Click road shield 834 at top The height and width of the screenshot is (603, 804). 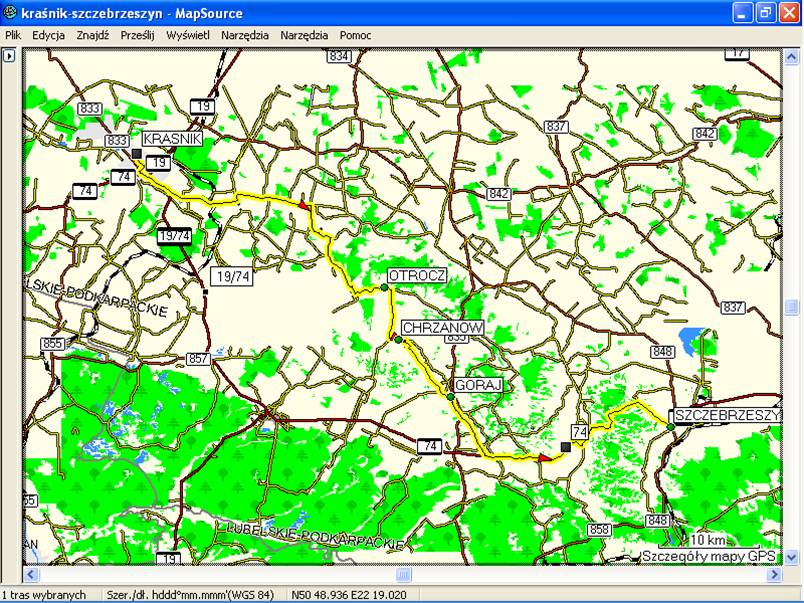pos(339,56)
